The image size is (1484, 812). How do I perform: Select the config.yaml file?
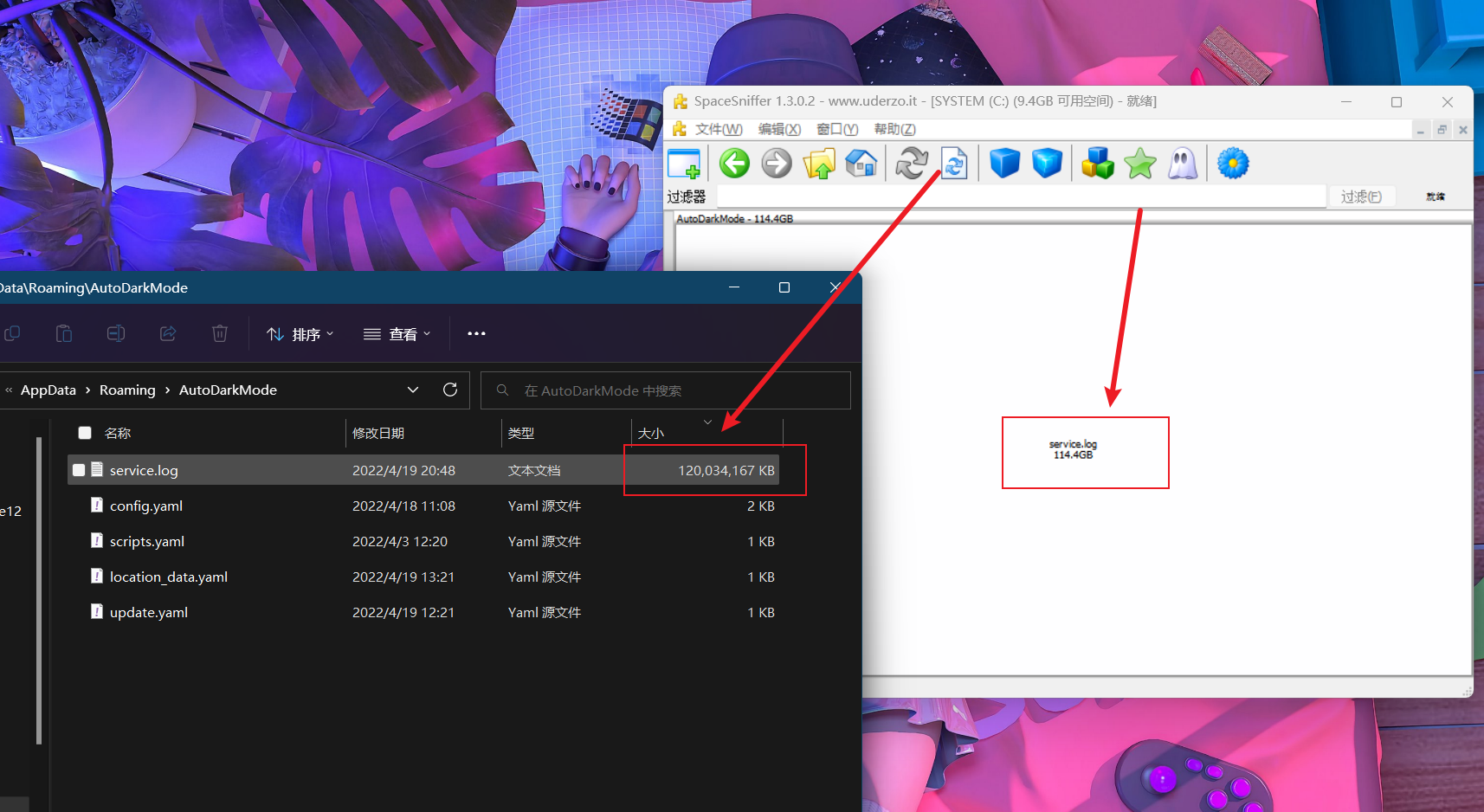coord(145,506)
